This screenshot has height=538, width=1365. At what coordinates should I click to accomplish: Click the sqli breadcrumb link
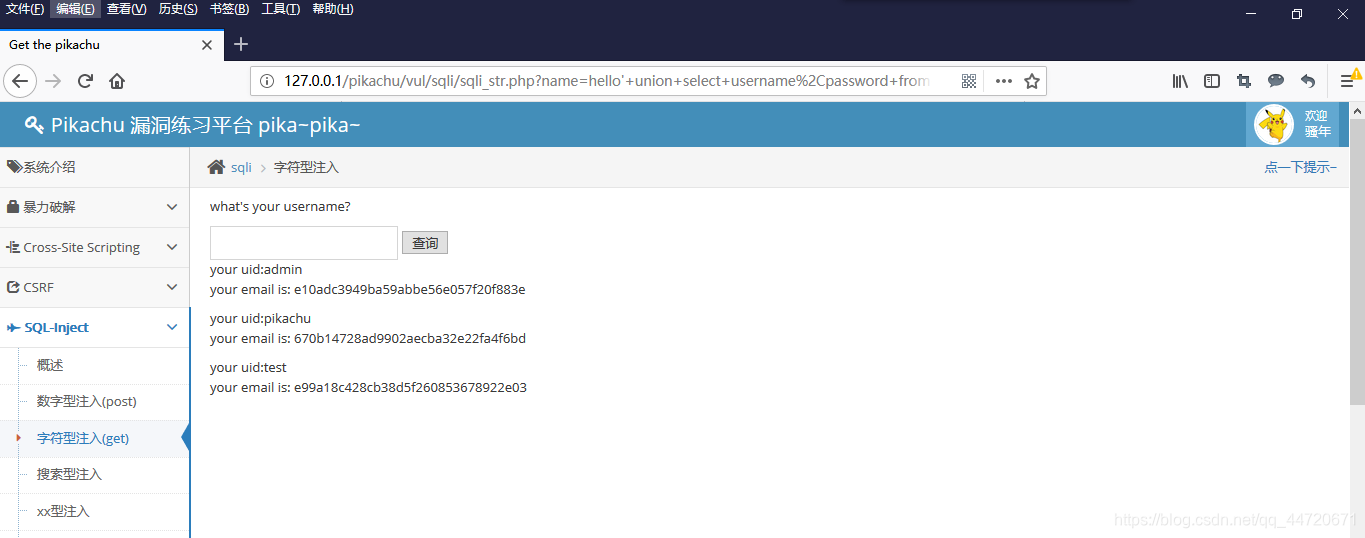tap(241, 167)
